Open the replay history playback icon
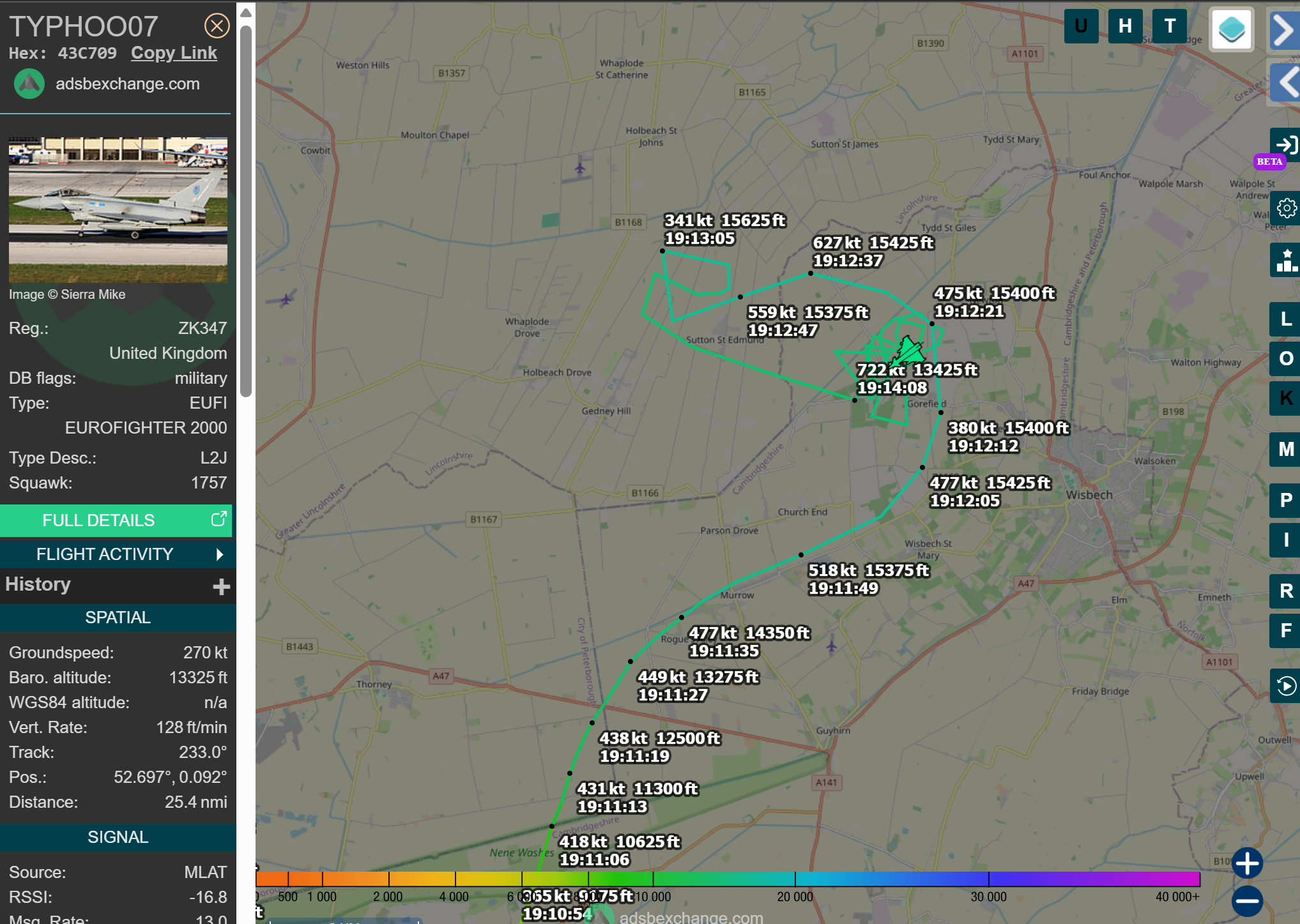The height and width of the screenshot is (924, 1300). pos(1285,686)
